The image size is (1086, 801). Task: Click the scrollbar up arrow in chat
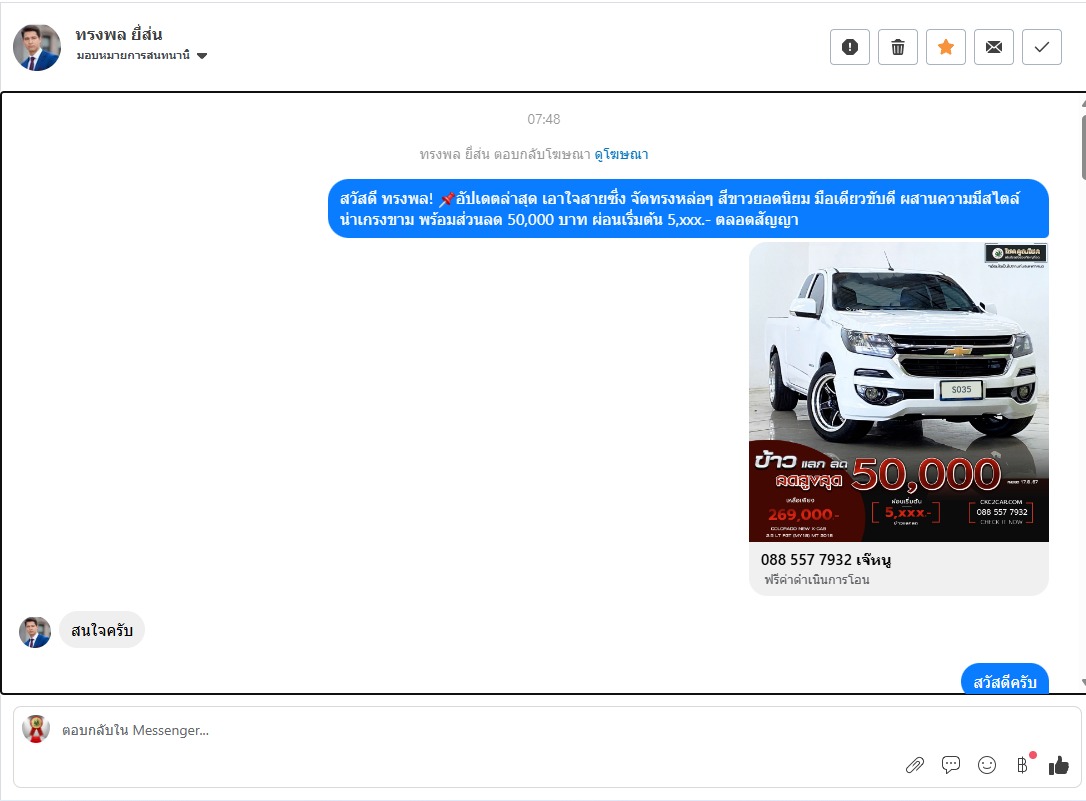[1081, 101]
